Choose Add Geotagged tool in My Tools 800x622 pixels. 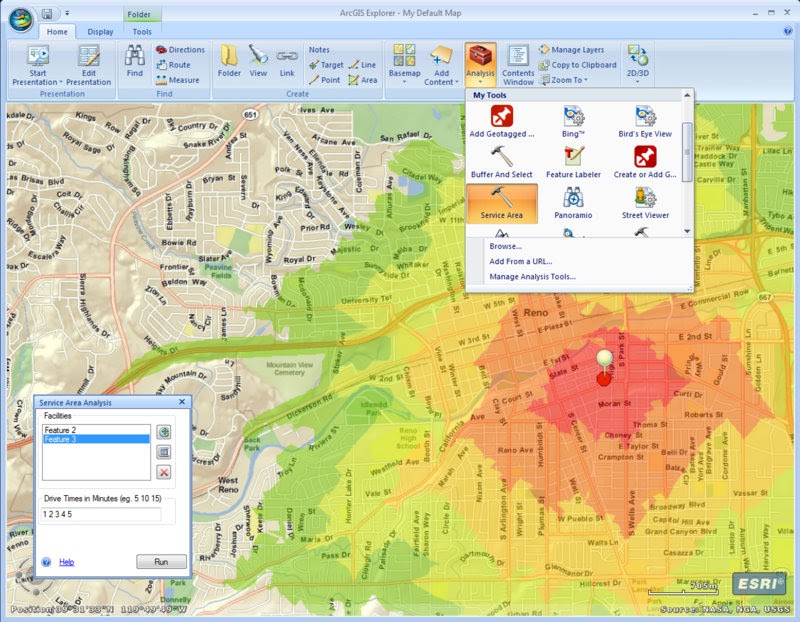pos(502,121)
